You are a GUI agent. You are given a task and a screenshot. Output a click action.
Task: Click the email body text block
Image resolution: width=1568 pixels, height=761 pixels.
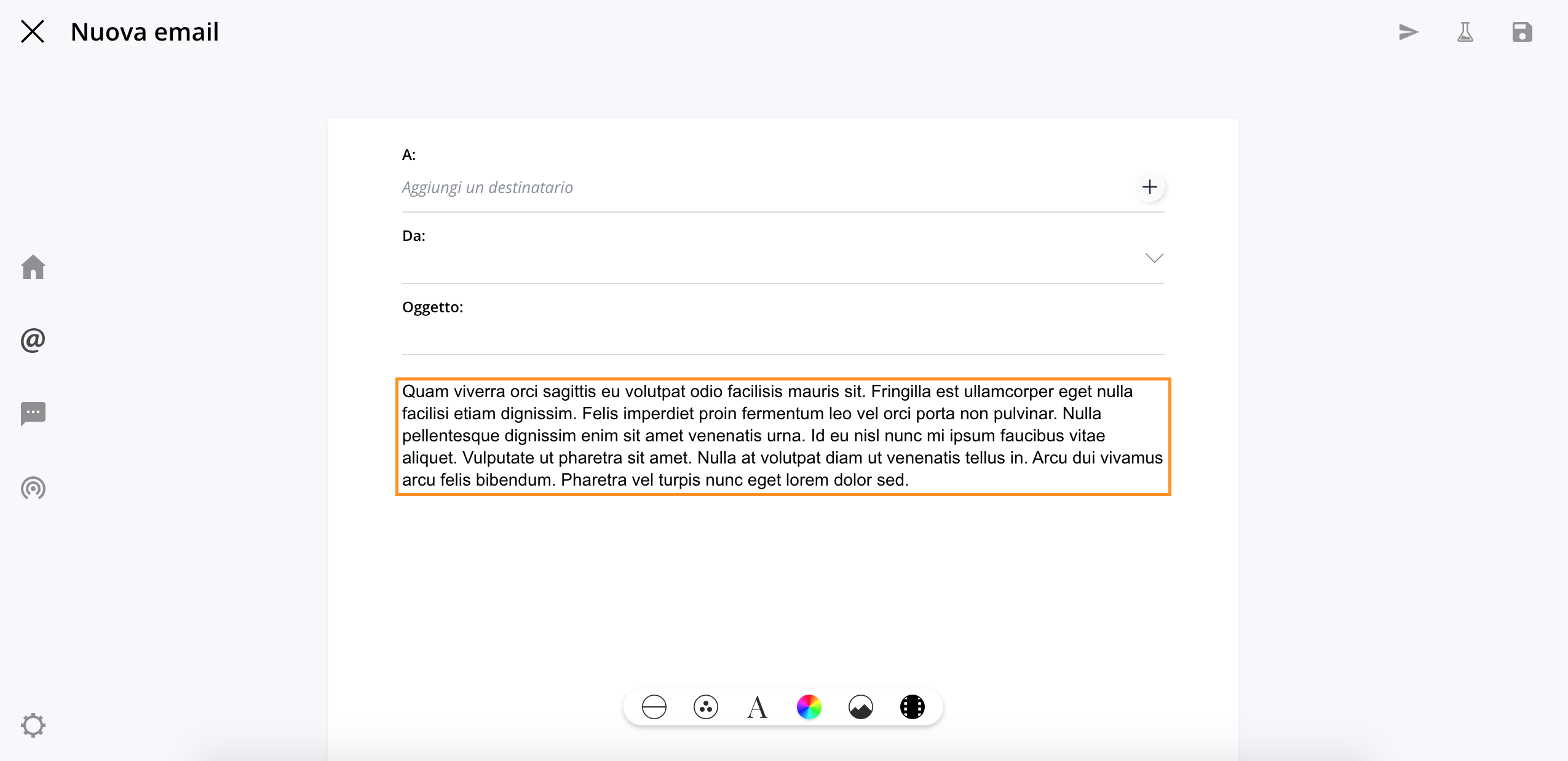[x=783, y=436]
